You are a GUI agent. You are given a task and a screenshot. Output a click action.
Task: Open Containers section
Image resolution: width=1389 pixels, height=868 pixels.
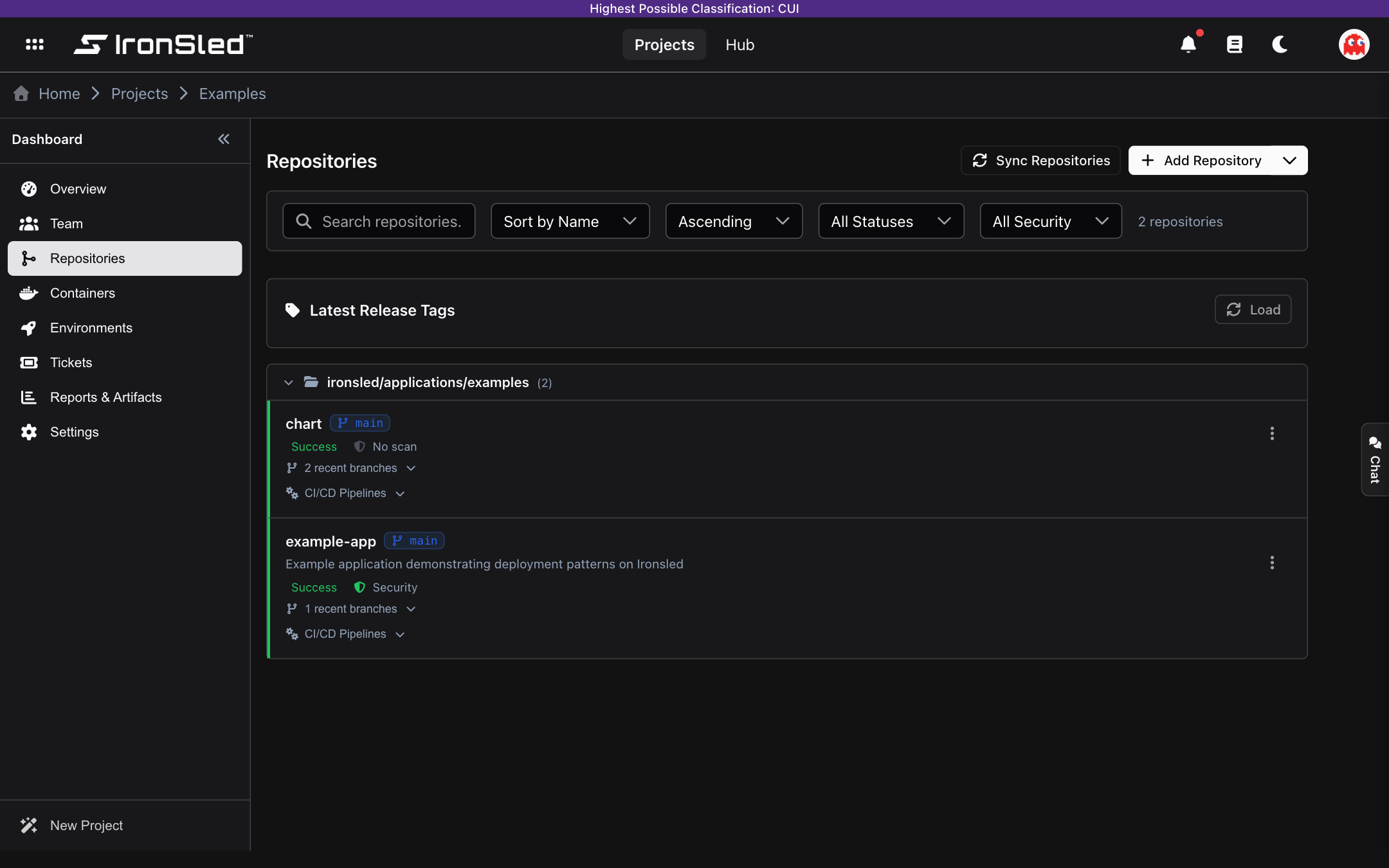coord(125,293)
